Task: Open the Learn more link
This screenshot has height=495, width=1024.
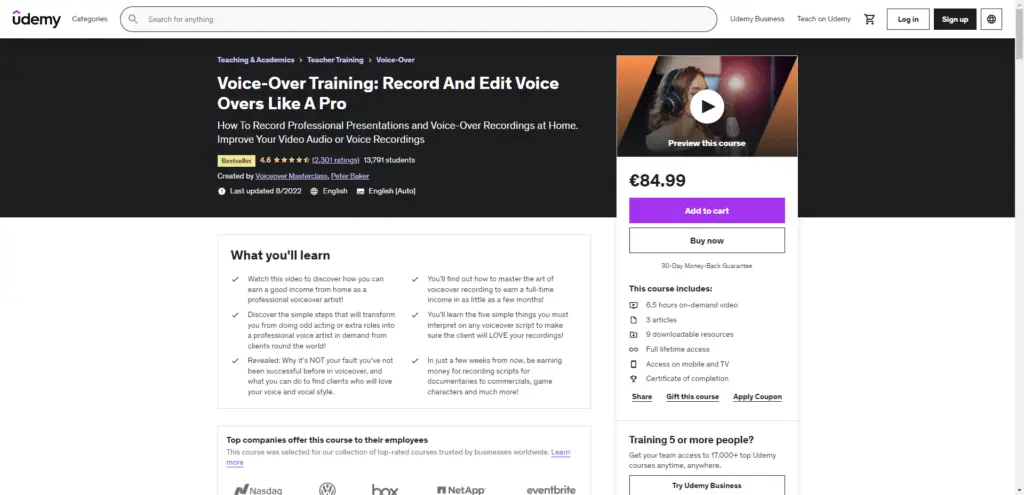Action: (x=561, y=452)
